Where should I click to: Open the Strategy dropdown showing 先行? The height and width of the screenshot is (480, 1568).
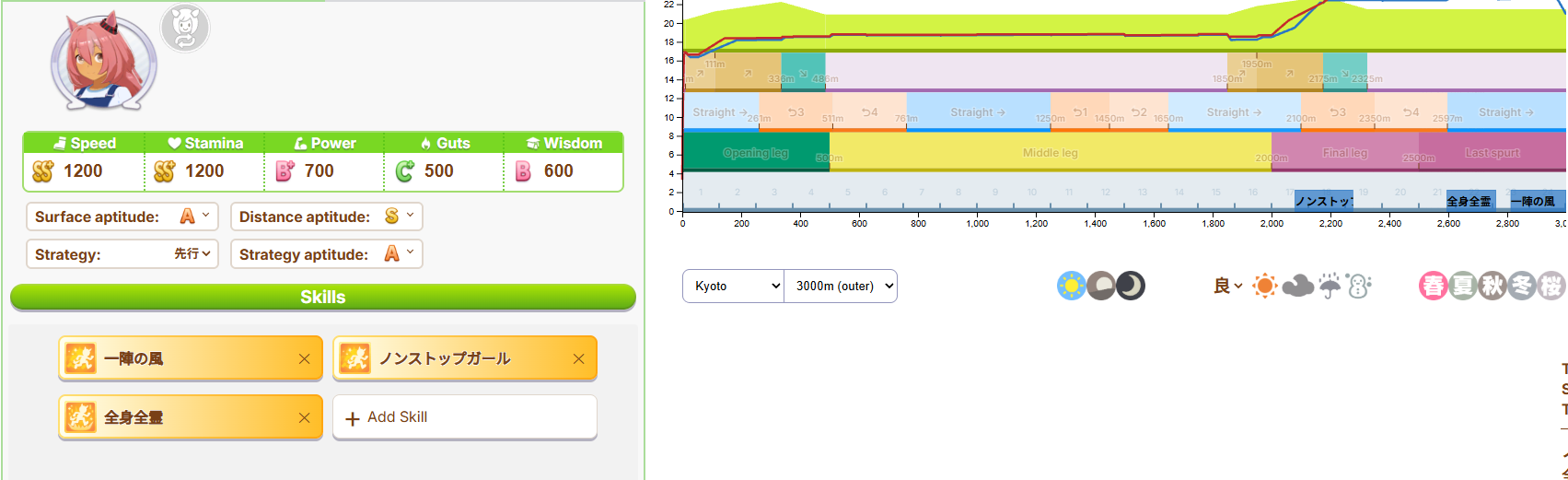[x=122, y=254]
